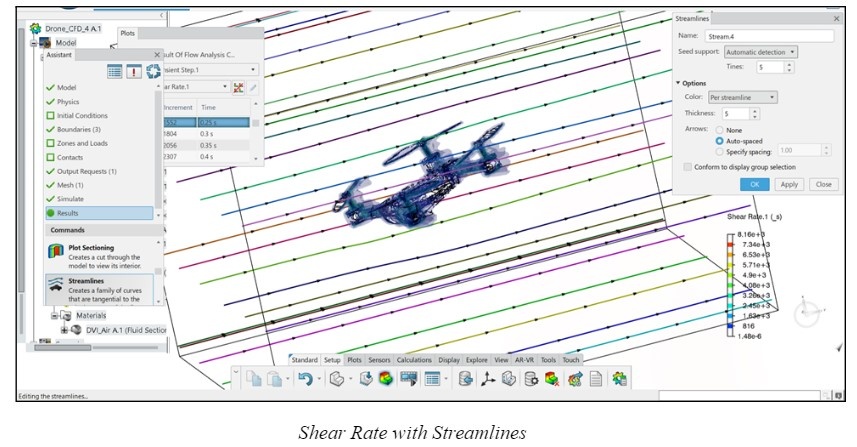
Task: Switch to the Plots tab in action bar
Action: pyautogui.click(x=354, y=360)
